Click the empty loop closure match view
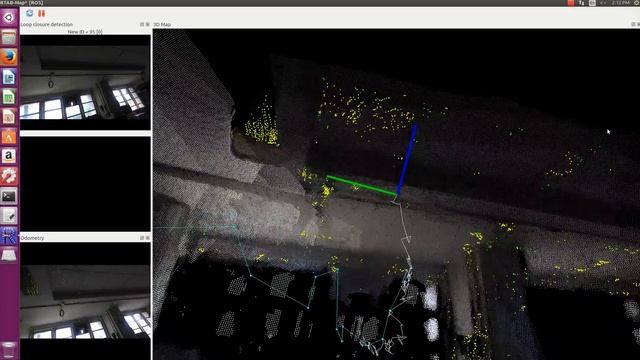 pyautogui.click(x=85, y=184)
